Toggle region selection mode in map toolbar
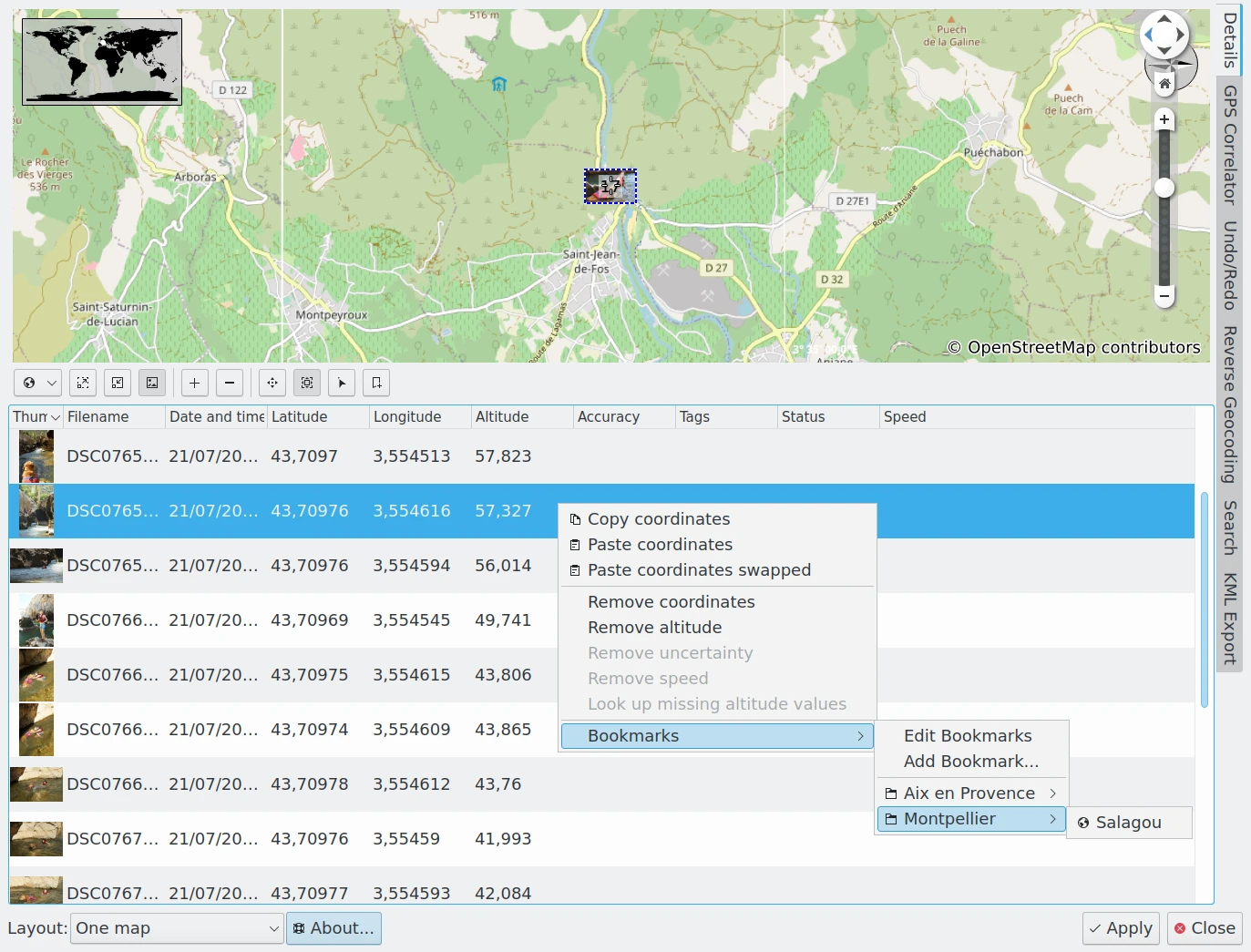This screenshot has width=1251, height=952. pyautogui.click(x=307, y=384)
